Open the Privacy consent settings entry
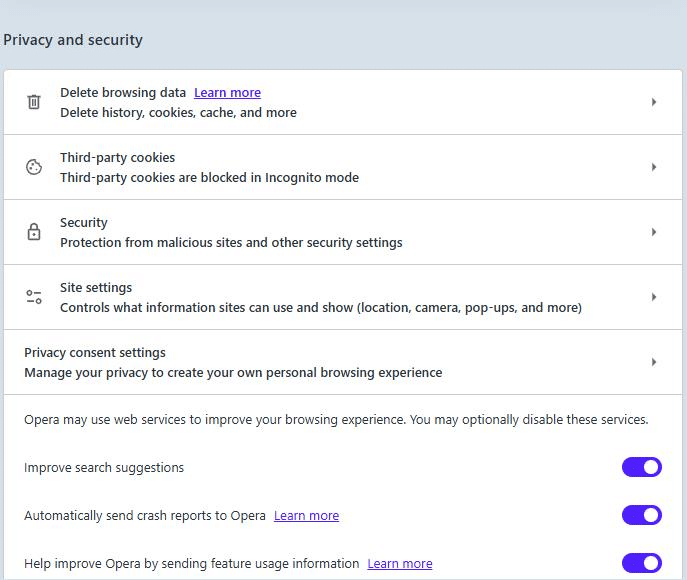687x580 pixels. tap(95, 353)
